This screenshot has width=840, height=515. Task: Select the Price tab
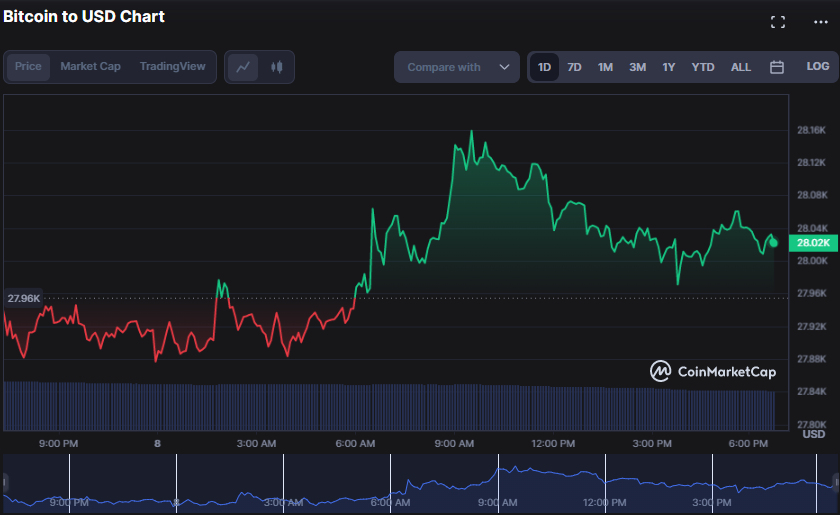coord(28,66)
